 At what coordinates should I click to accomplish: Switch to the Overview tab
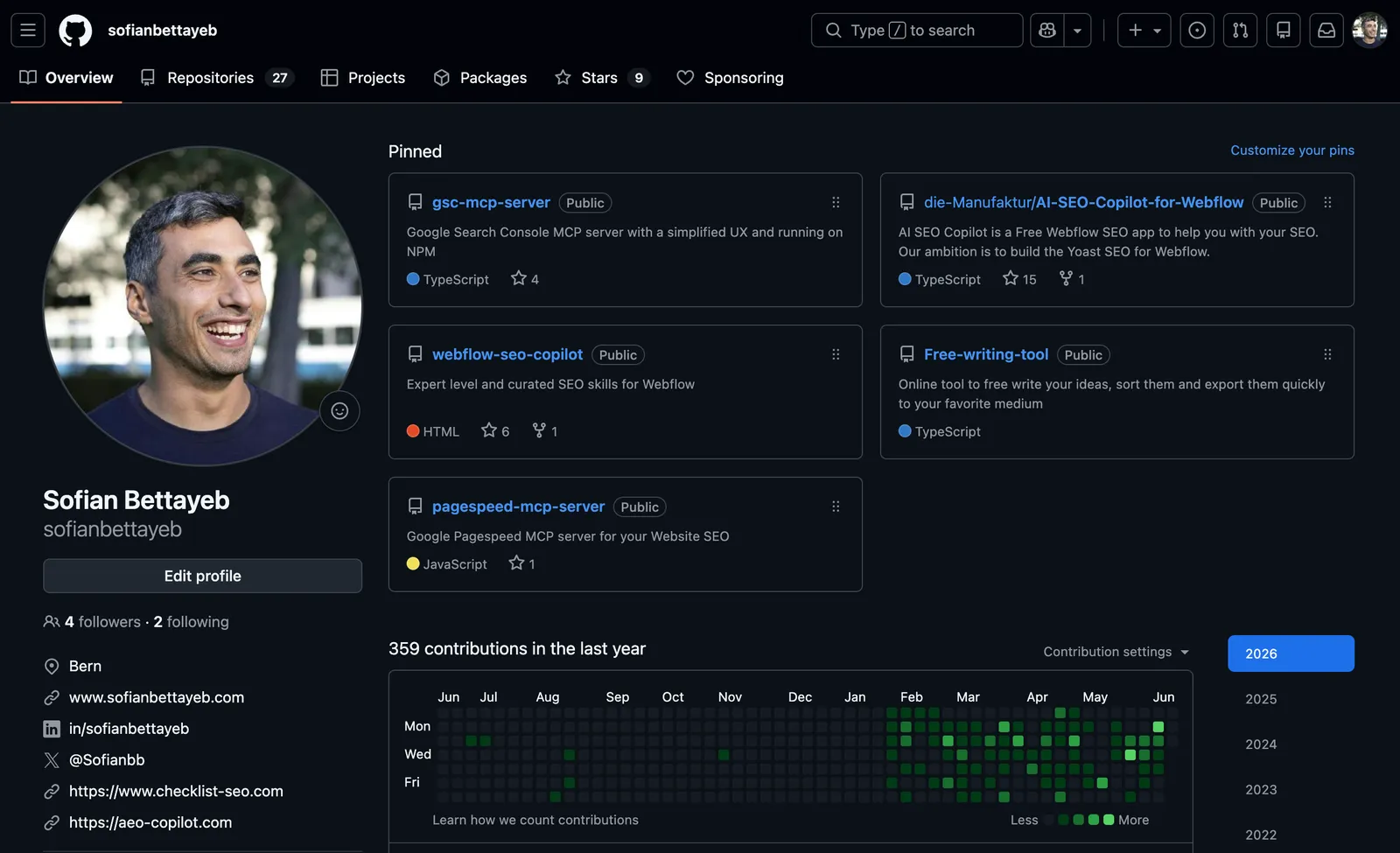point(66,78)
